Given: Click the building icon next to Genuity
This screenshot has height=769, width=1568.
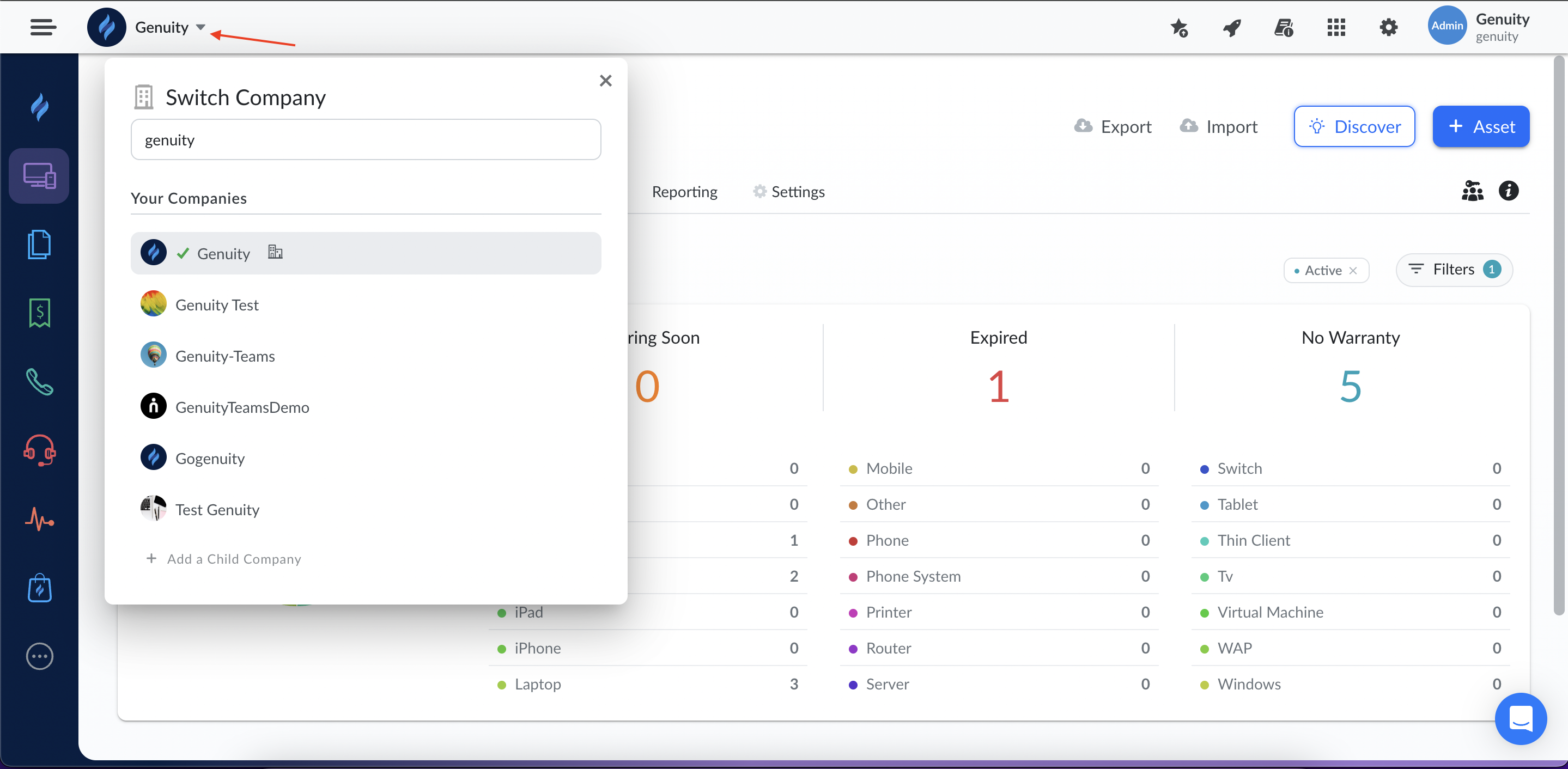Looking at the screenshot, I should coord(275,252).
